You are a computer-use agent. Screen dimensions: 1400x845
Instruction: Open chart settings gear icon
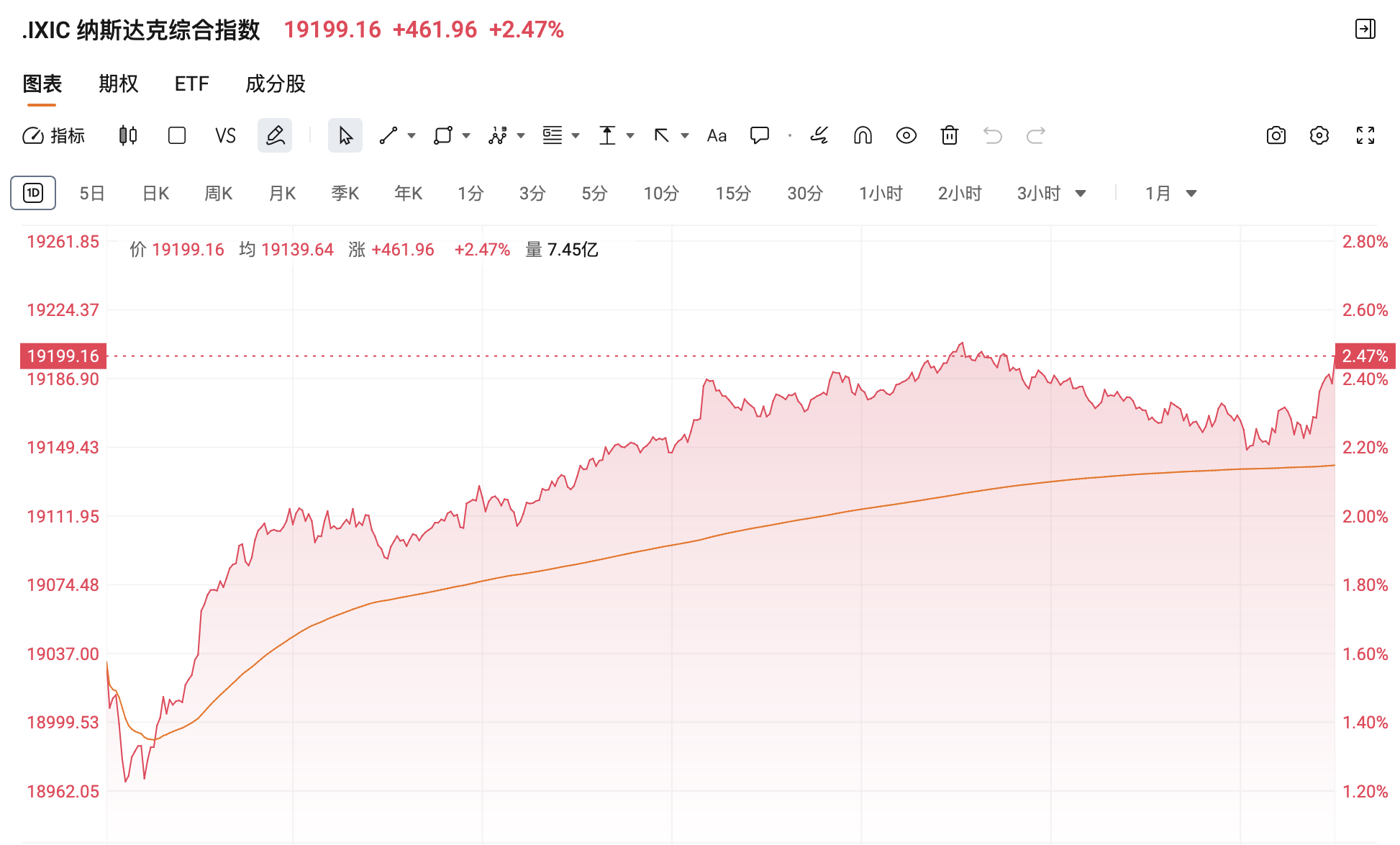tap(1319, 135)
